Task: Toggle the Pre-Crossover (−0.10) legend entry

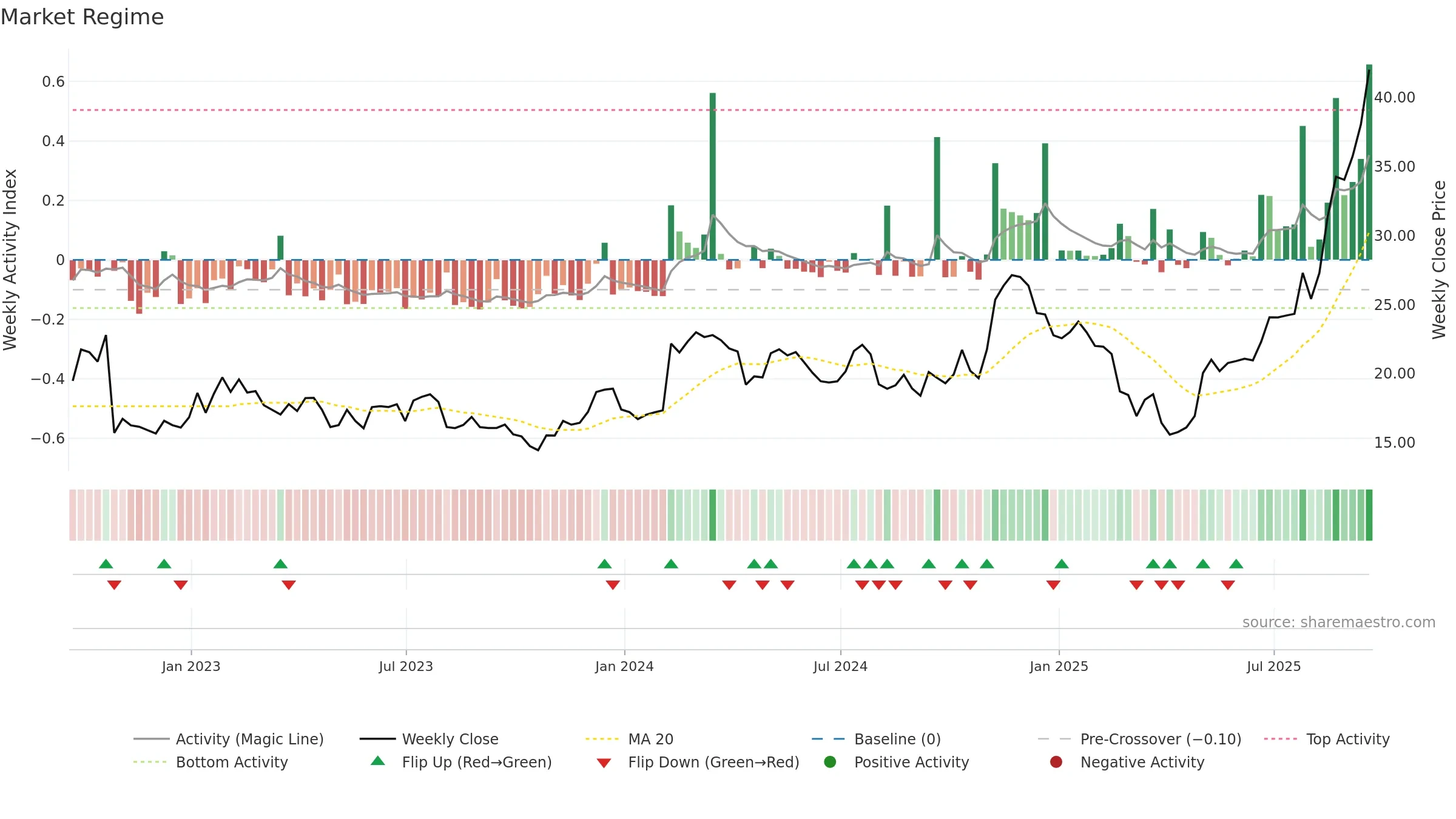Action: 1139,739
